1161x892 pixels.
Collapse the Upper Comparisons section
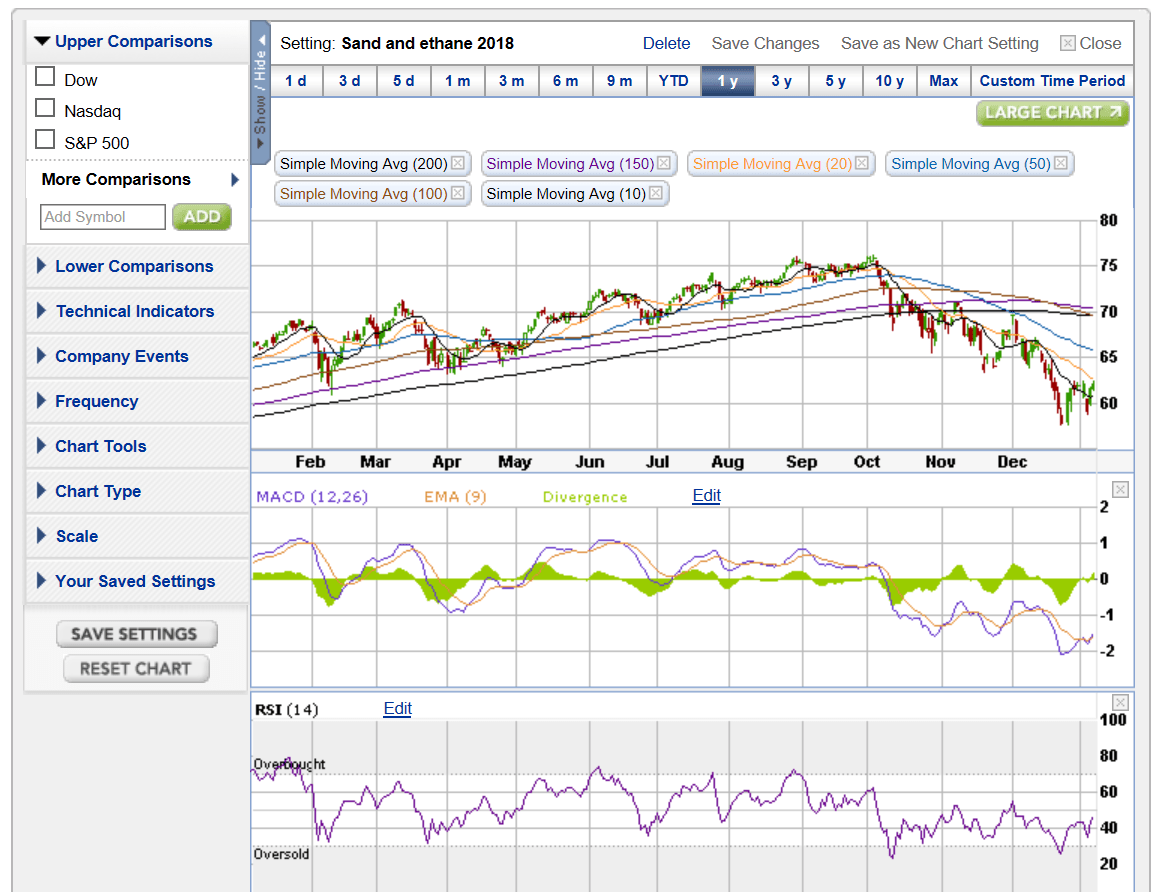[x=125, y=41]
